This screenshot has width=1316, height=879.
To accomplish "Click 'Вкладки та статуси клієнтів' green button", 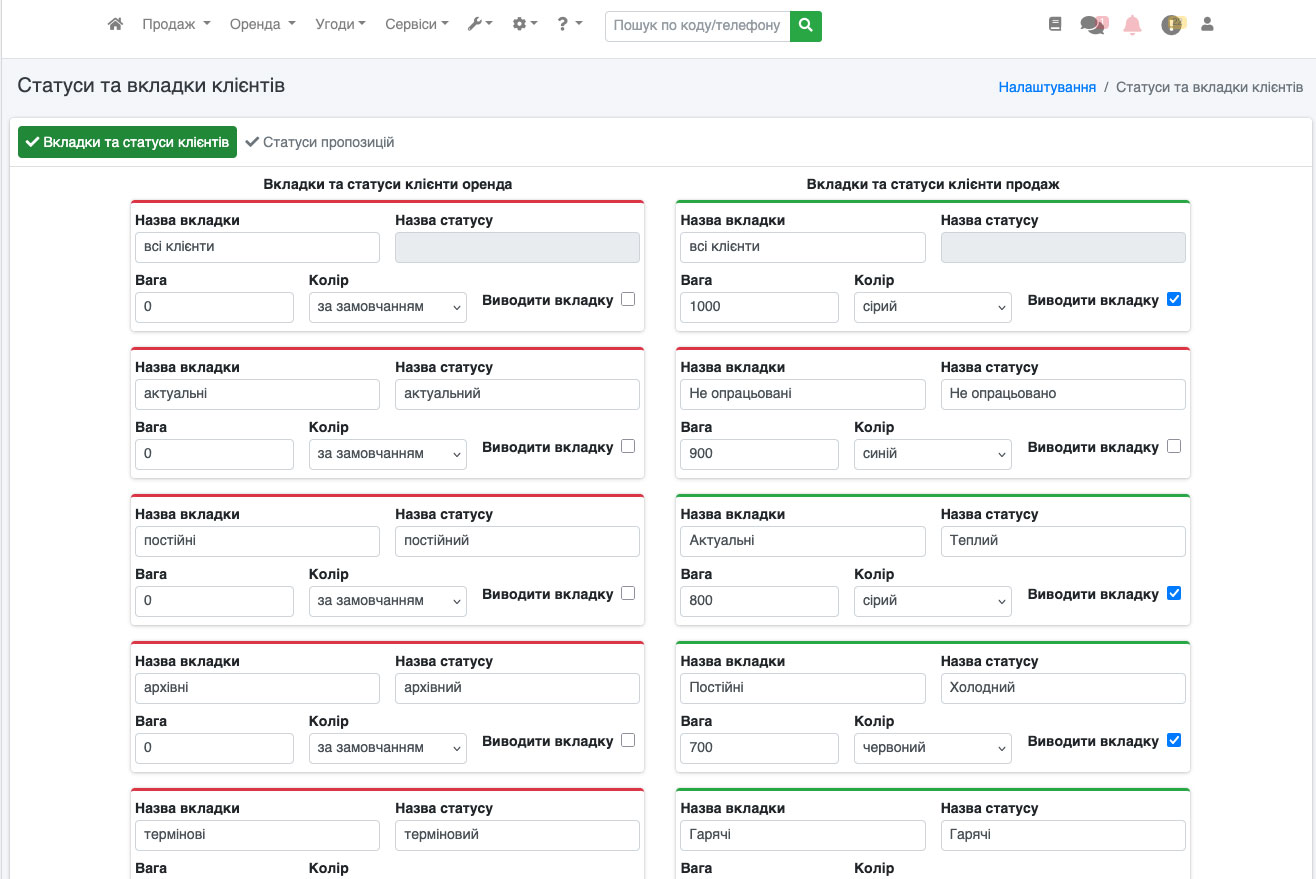I will (127, 142).
